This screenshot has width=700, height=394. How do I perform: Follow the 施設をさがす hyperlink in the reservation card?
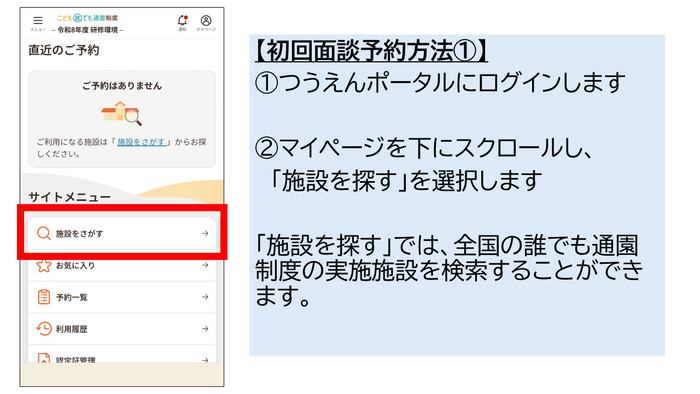[142, 142]
